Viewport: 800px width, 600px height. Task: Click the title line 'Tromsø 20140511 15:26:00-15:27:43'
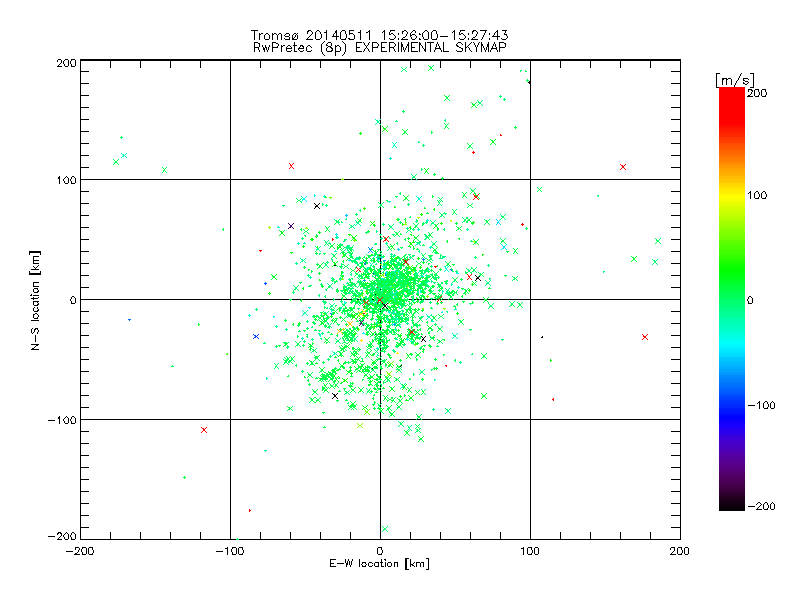379,35
